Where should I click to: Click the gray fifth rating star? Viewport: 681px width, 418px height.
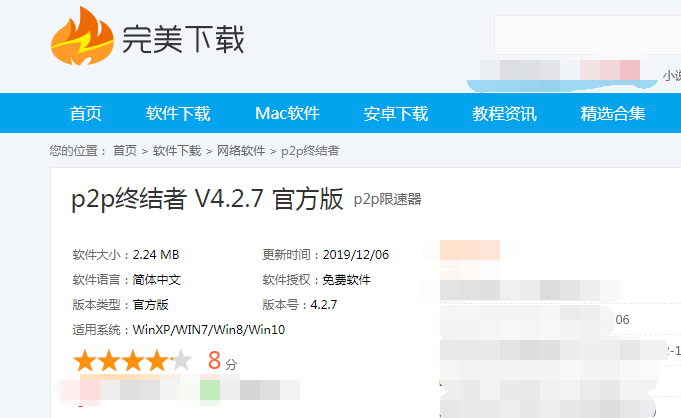coord(181,361)
